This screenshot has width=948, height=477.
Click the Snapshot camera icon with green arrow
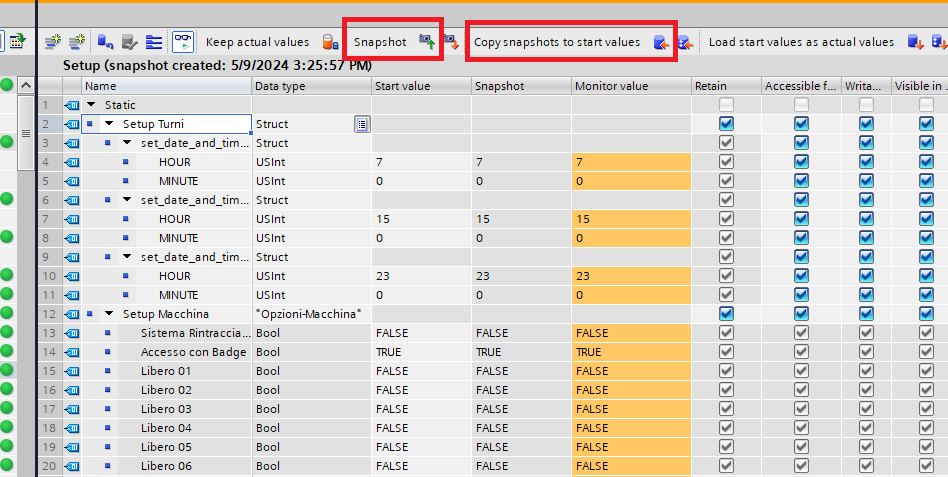point(427,42)
